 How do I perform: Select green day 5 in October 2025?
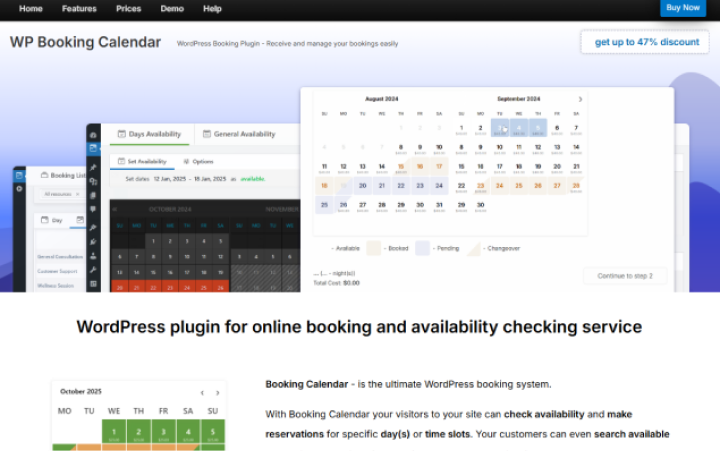click(213, 433)
